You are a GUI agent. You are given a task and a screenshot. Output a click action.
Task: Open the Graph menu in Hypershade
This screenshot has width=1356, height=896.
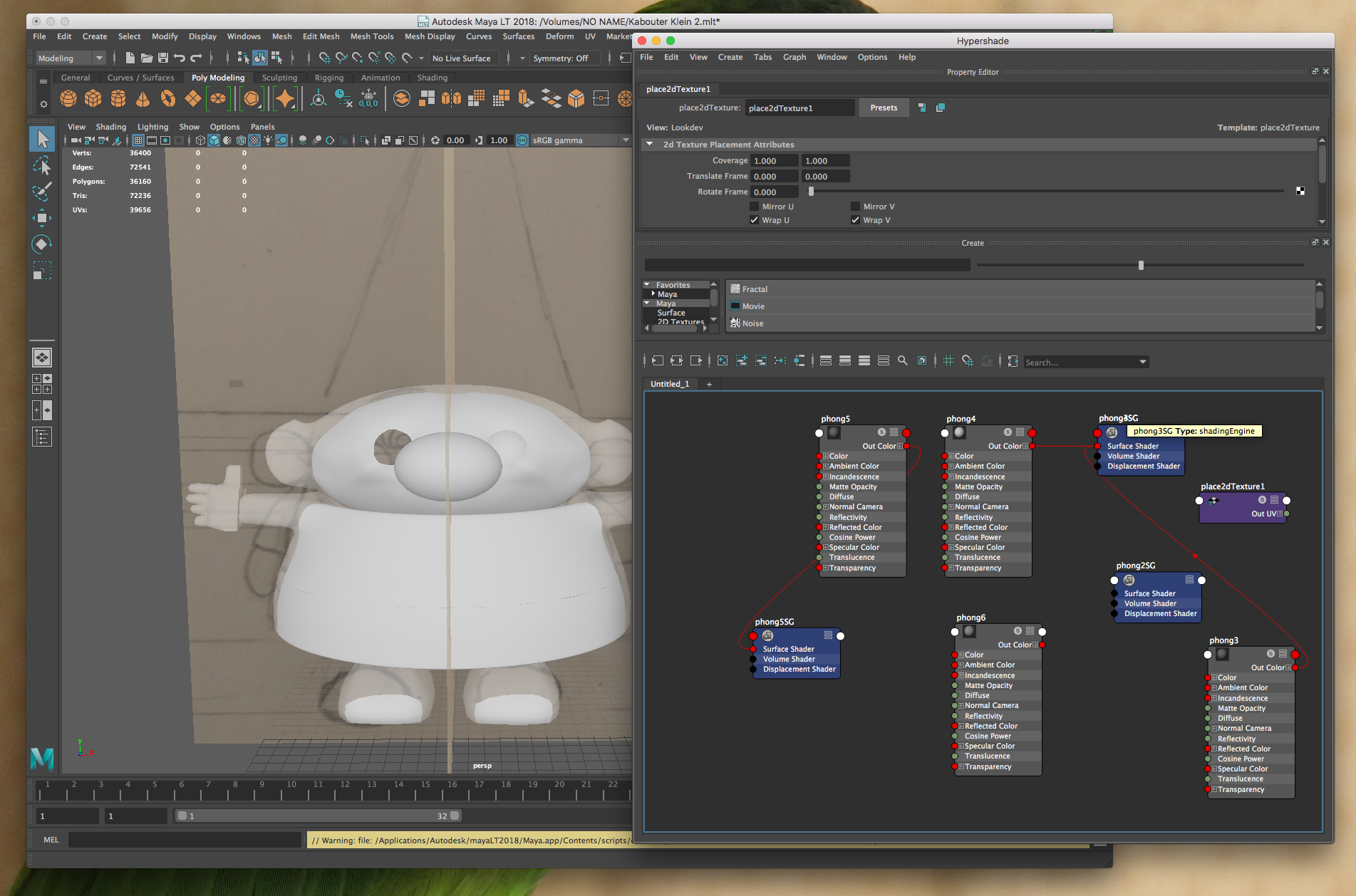click(795, 57)
